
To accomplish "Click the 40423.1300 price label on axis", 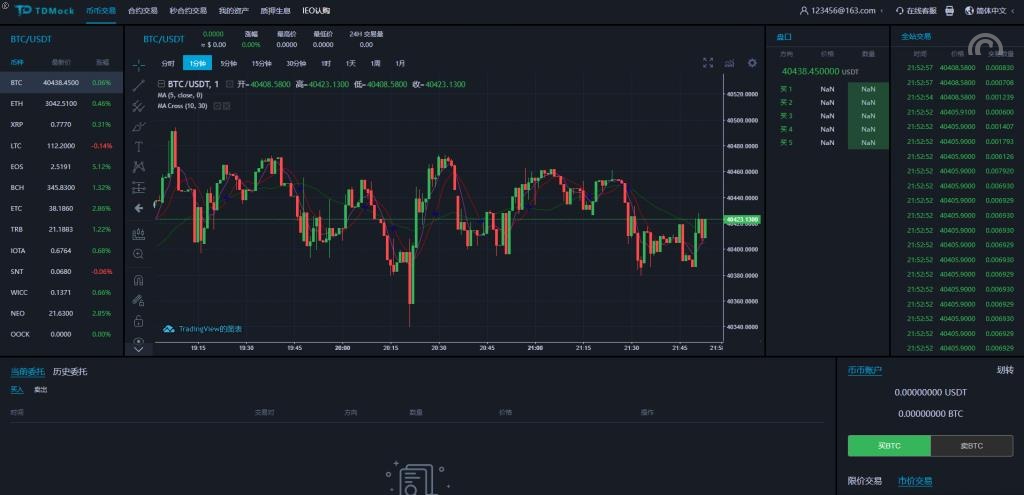I will [742, 219].
